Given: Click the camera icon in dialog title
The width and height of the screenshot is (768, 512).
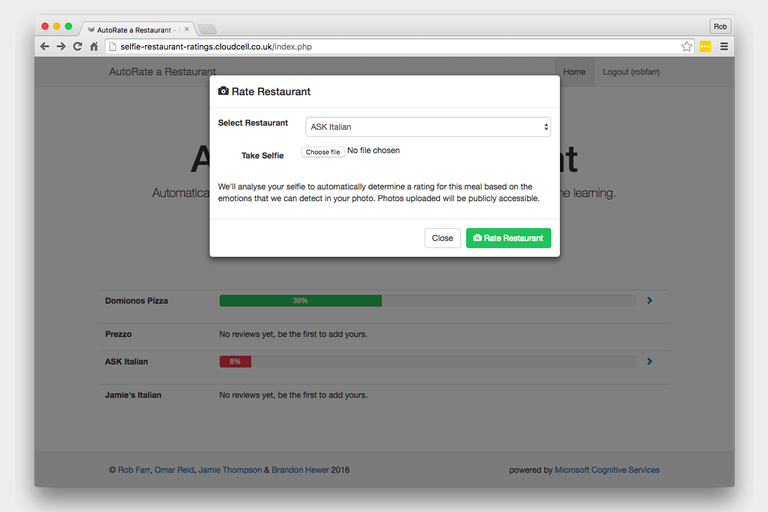Looking at the screenshot, I should pyautogui.click(x=223, y=91).
